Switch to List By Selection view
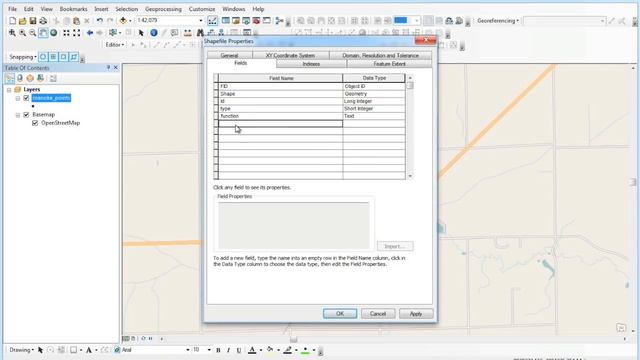This screenshot has height=360, width=640. pyautogui.click(x=40, y=78)
